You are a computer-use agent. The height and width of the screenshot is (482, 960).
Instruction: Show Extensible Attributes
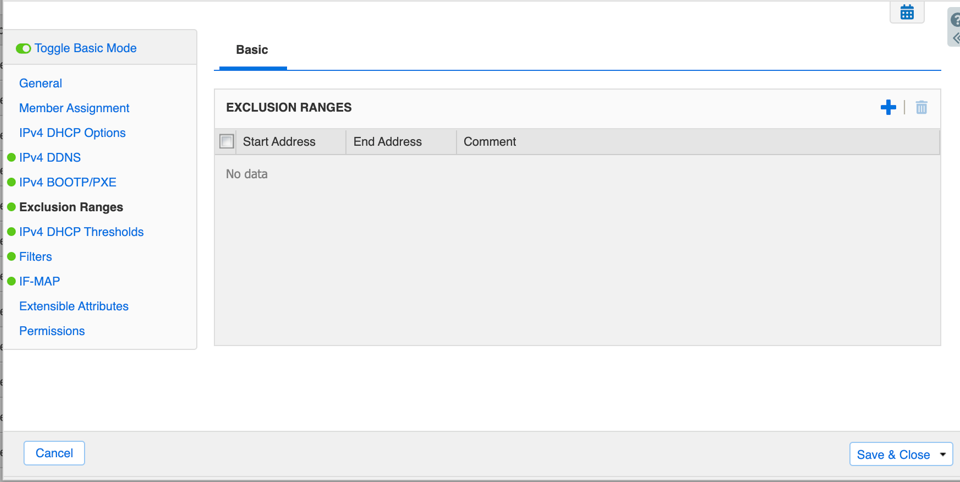click(74, 306)
